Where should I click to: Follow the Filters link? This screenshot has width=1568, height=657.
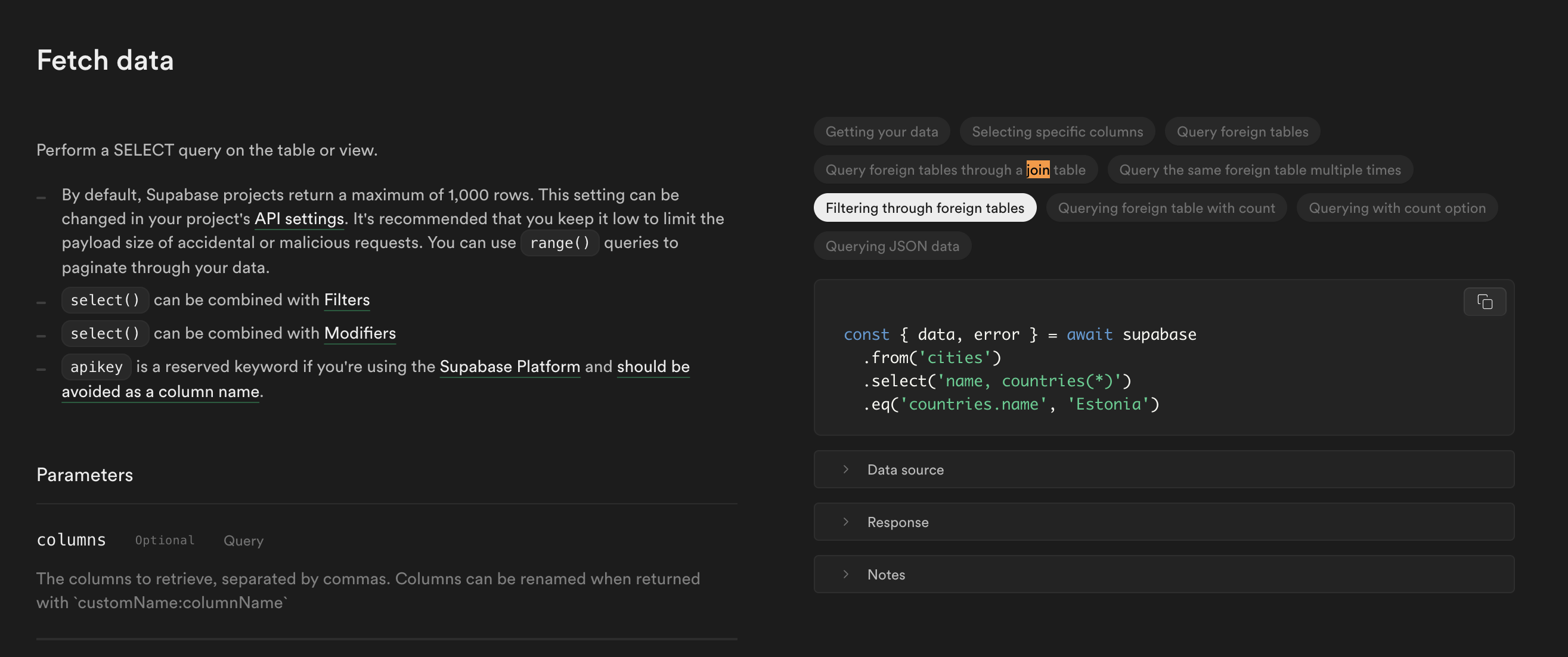346,299
